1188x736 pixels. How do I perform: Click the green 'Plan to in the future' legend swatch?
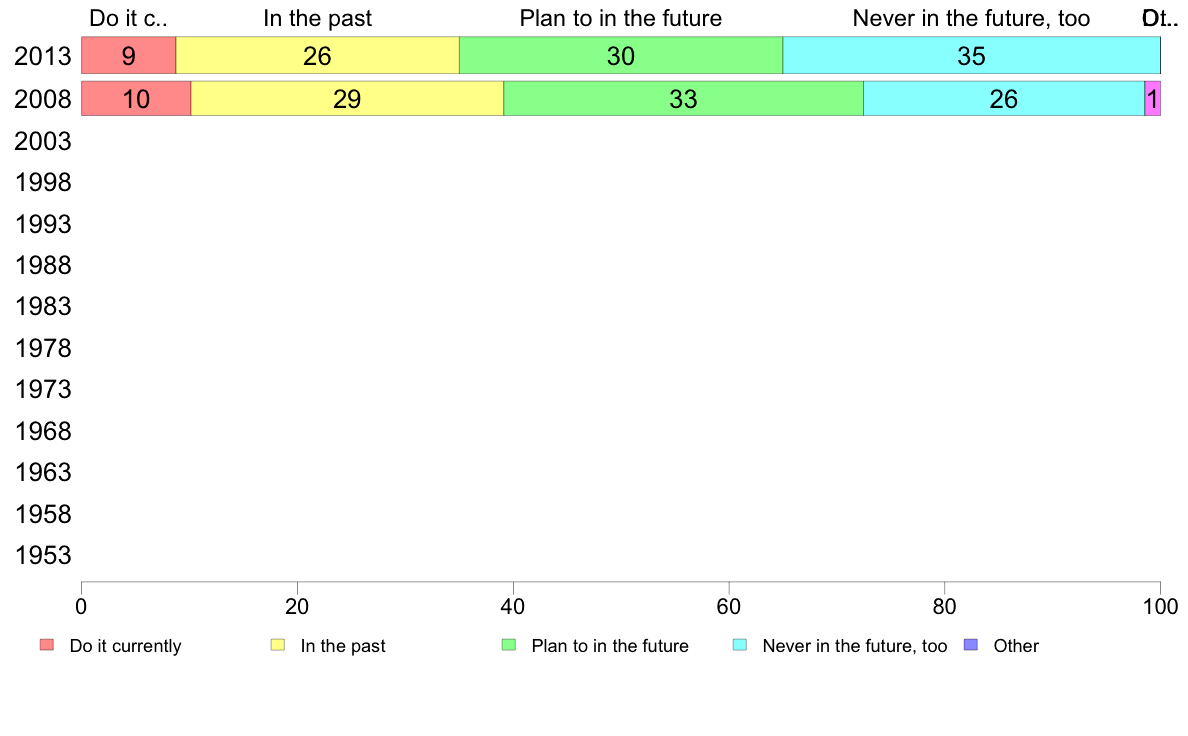(509, 645)
